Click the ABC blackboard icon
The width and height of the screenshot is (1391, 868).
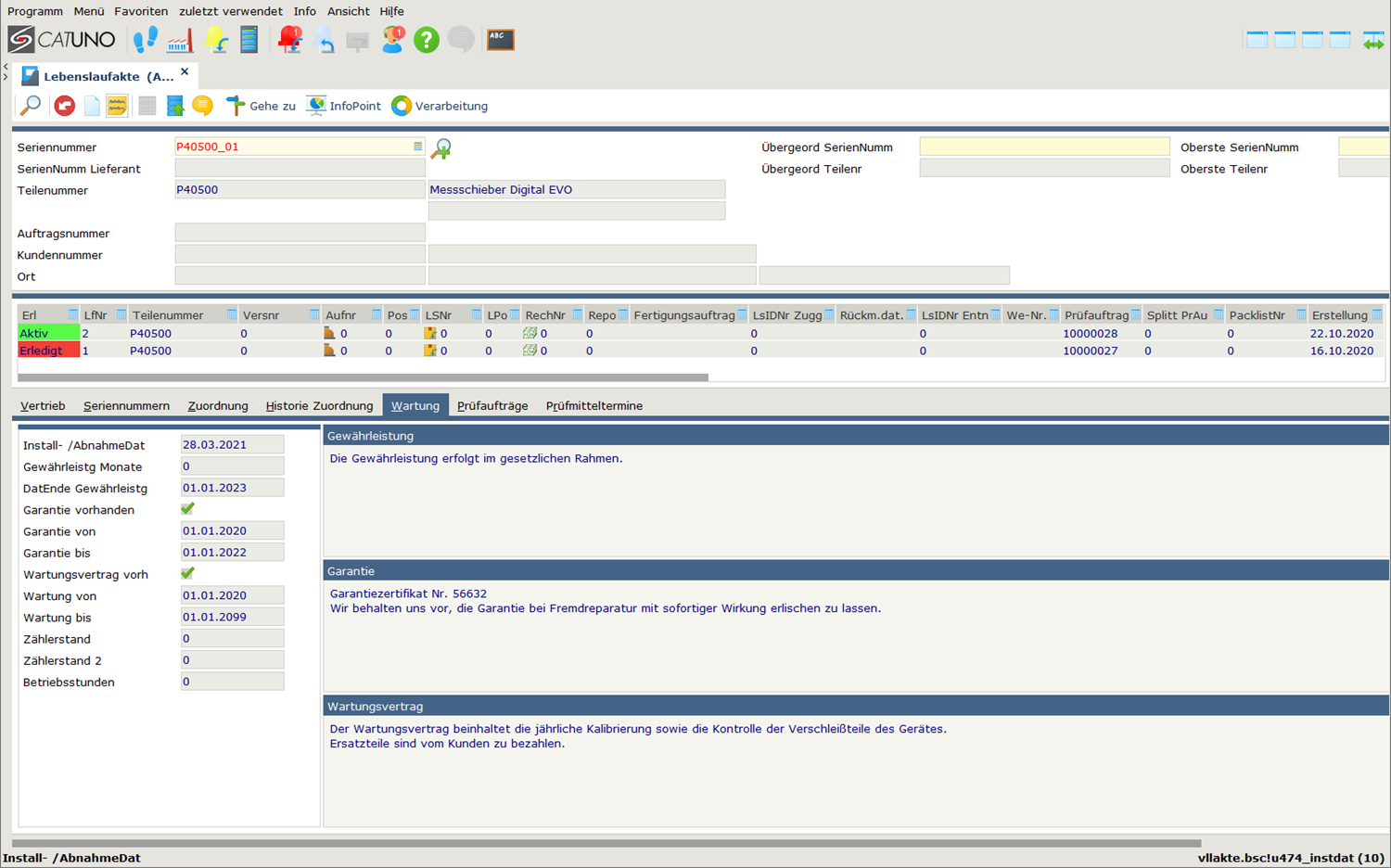coord(501,40)
